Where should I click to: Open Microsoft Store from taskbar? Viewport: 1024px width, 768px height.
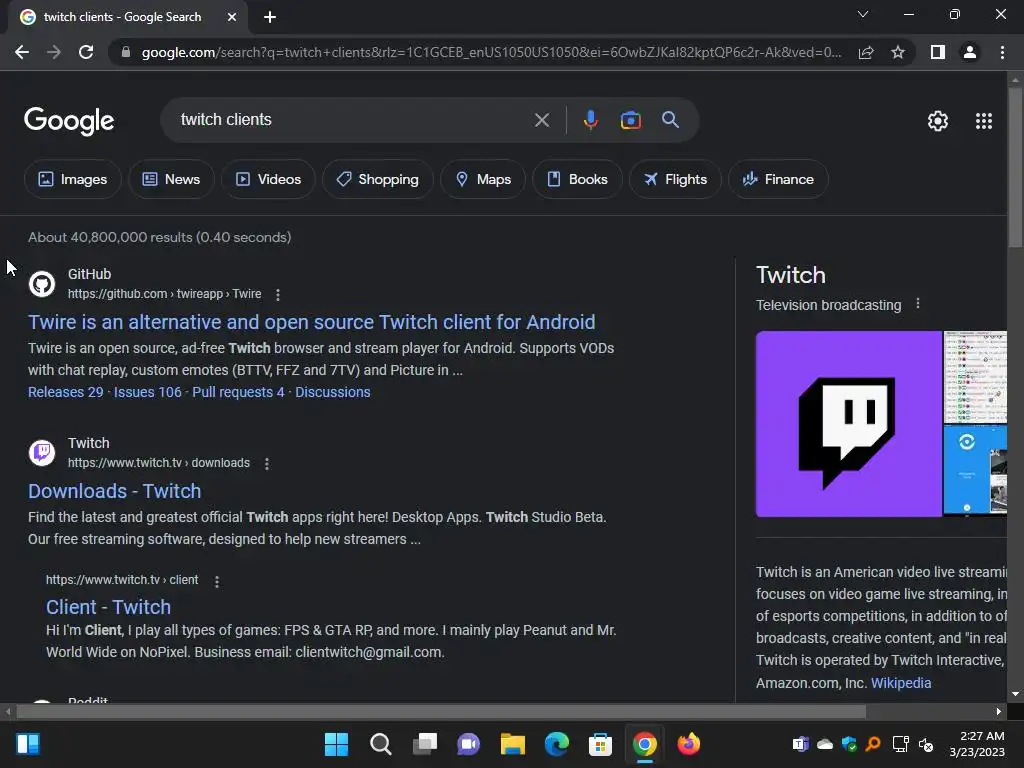(x=600, y=744)
